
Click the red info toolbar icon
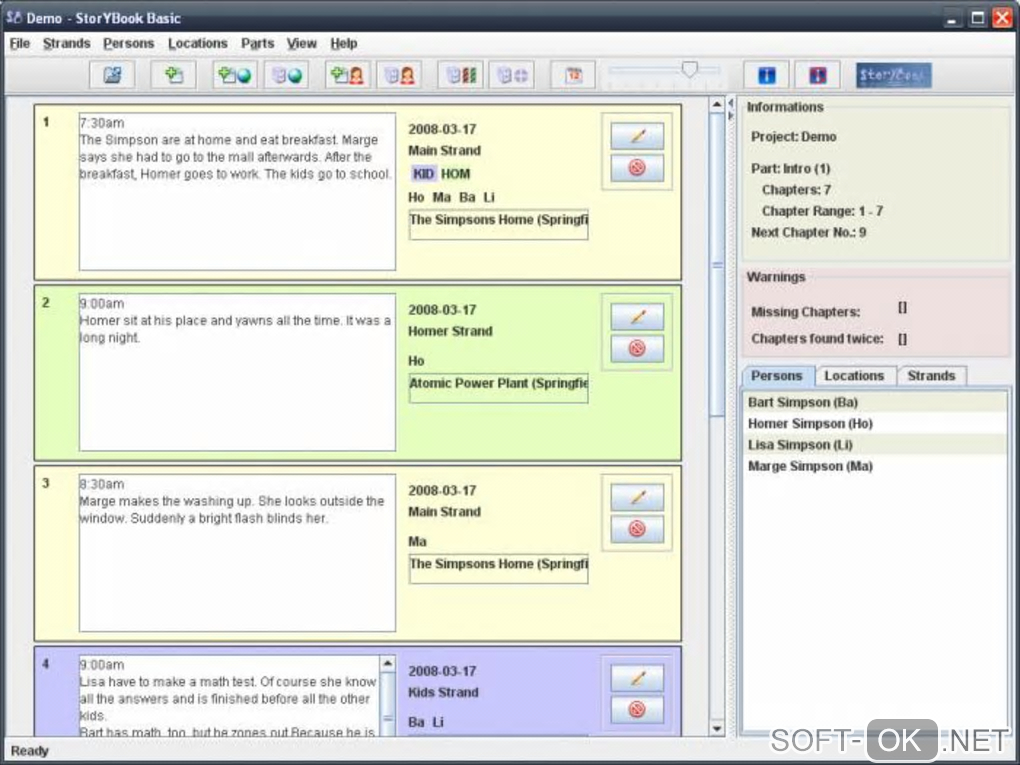pos(818,75)
